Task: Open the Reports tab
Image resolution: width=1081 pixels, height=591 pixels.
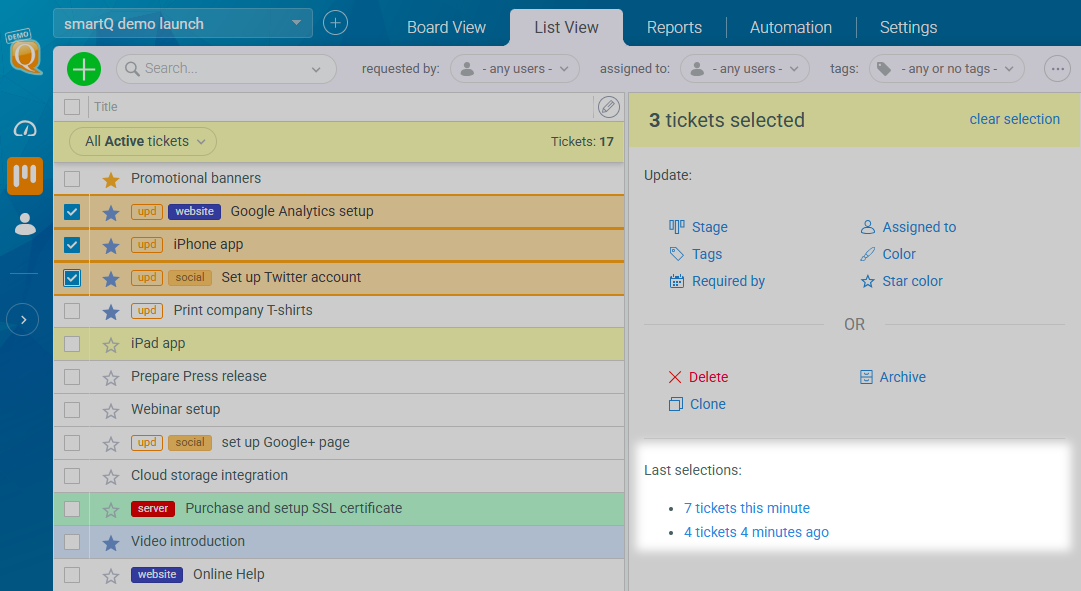Action: (x=674, y=28)
